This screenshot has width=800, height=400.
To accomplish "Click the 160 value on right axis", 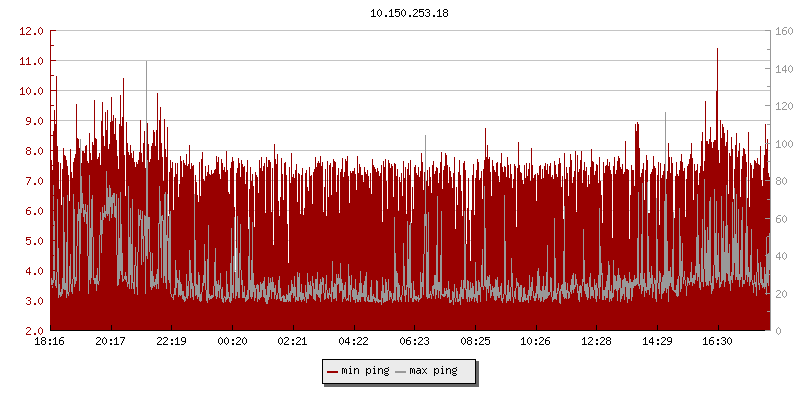I will pos(784,31).
